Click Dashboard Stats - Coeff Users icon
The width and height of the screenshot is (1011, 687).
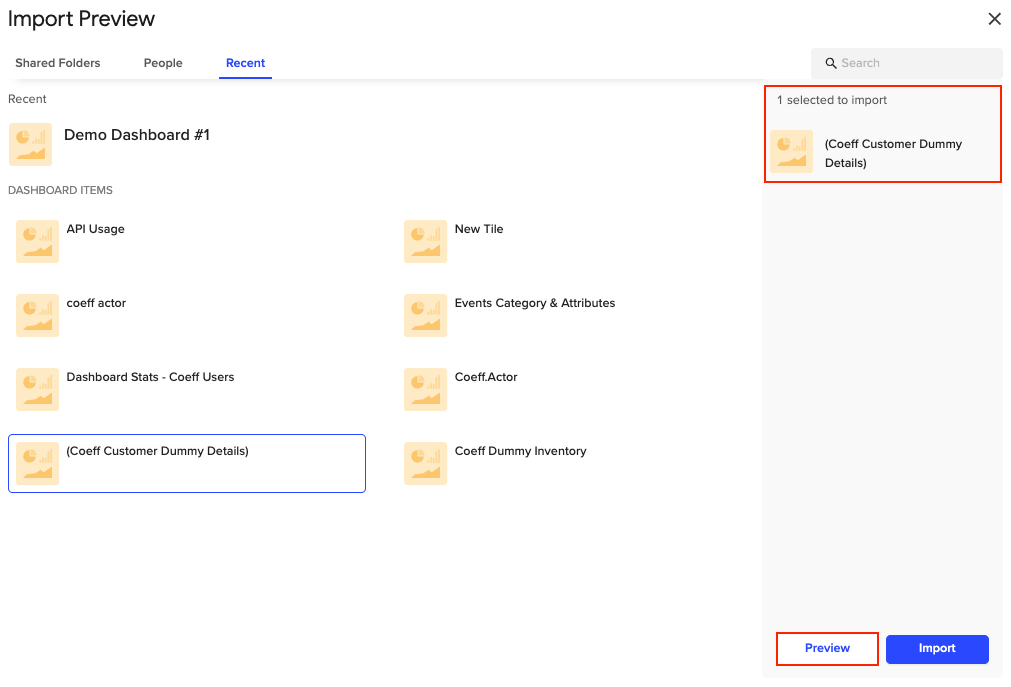coord(37,390)
